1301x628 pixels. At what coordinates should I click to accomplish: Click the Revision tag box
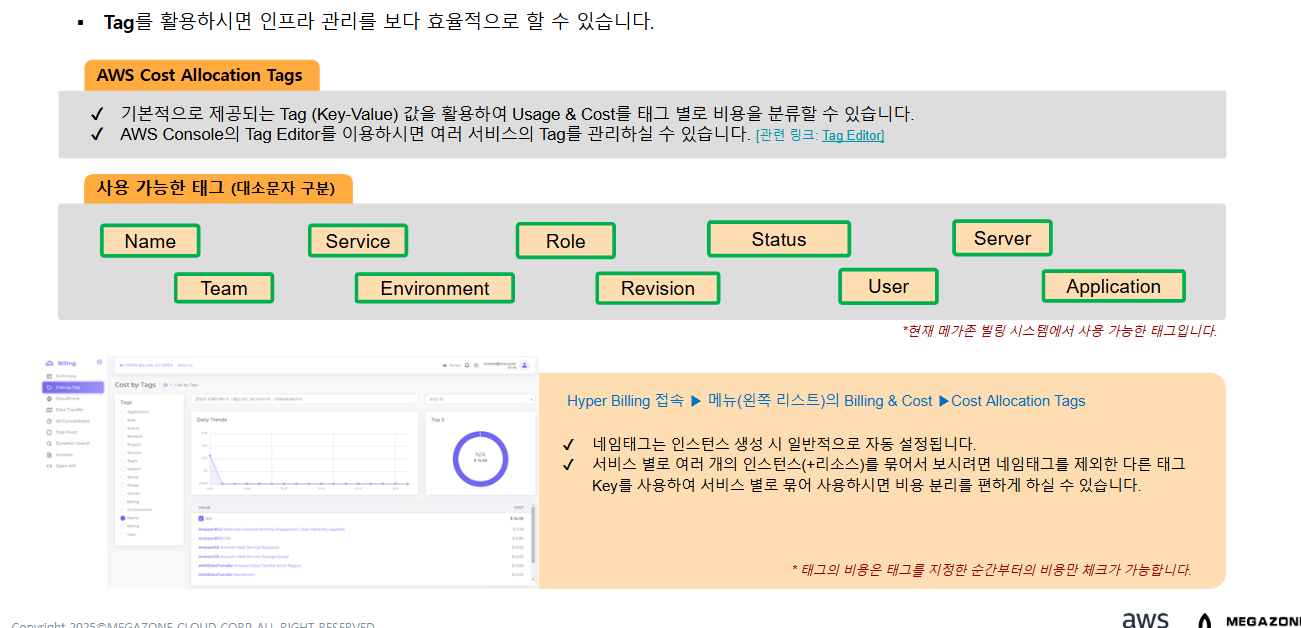tap(658, 288)
